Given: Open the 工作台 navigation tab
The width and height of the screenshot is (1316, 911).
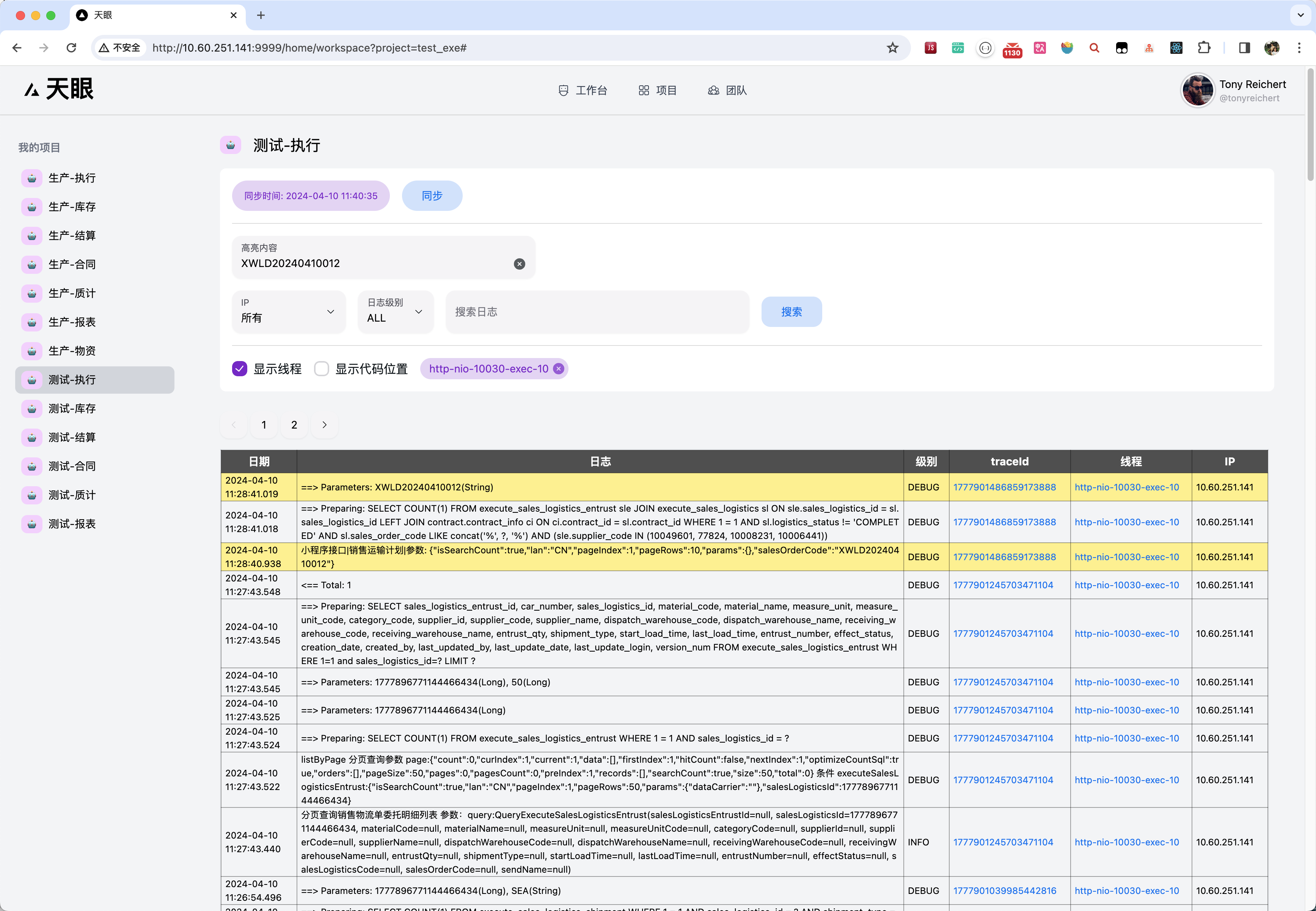Looking at the screenshot, I should click(583, 90).
